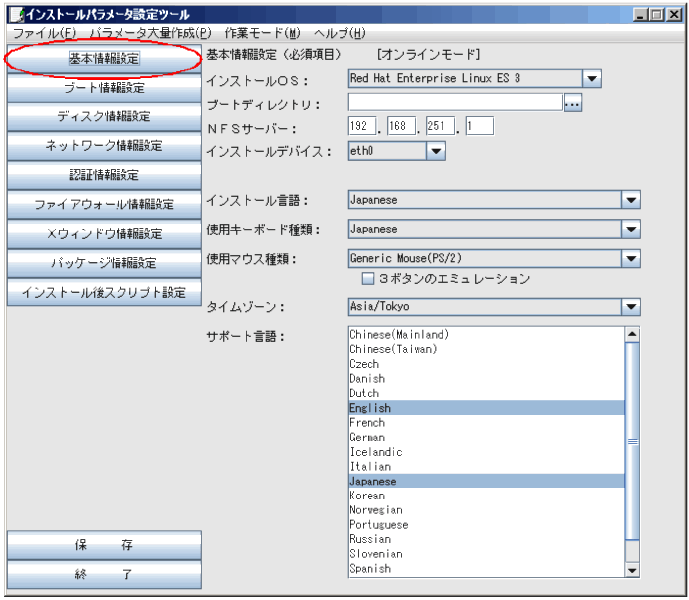Click the boot directory browse (...) button
Image resolution: width=689 pixels, height=600 pixels.
[x=573, y=102]
